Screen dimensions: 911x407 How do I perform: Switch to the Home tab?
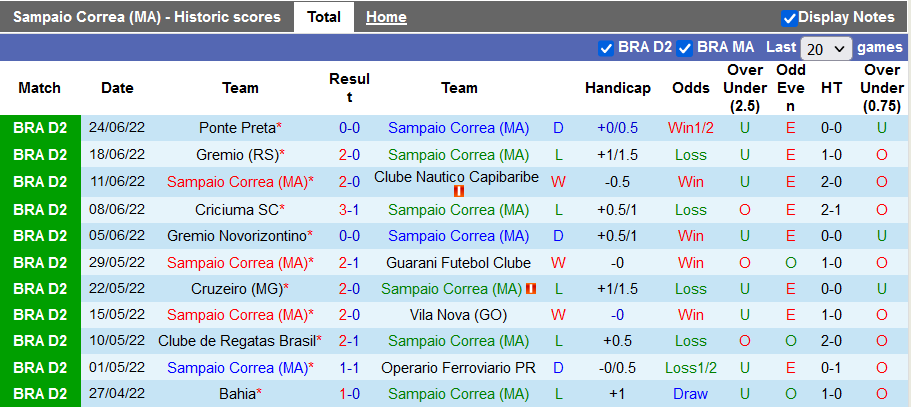click(x=386, y=17)
